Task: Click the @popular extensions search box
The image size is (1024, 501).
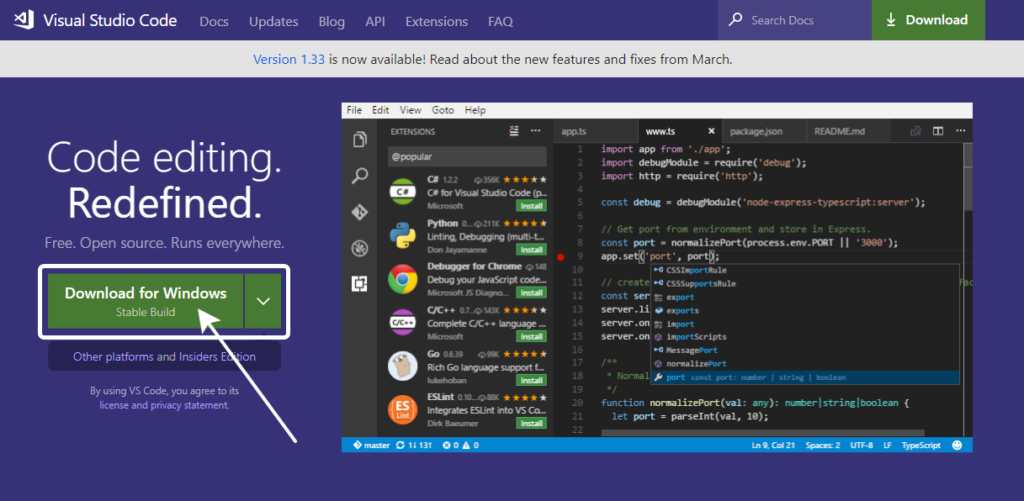Action: tap(467, 157)
